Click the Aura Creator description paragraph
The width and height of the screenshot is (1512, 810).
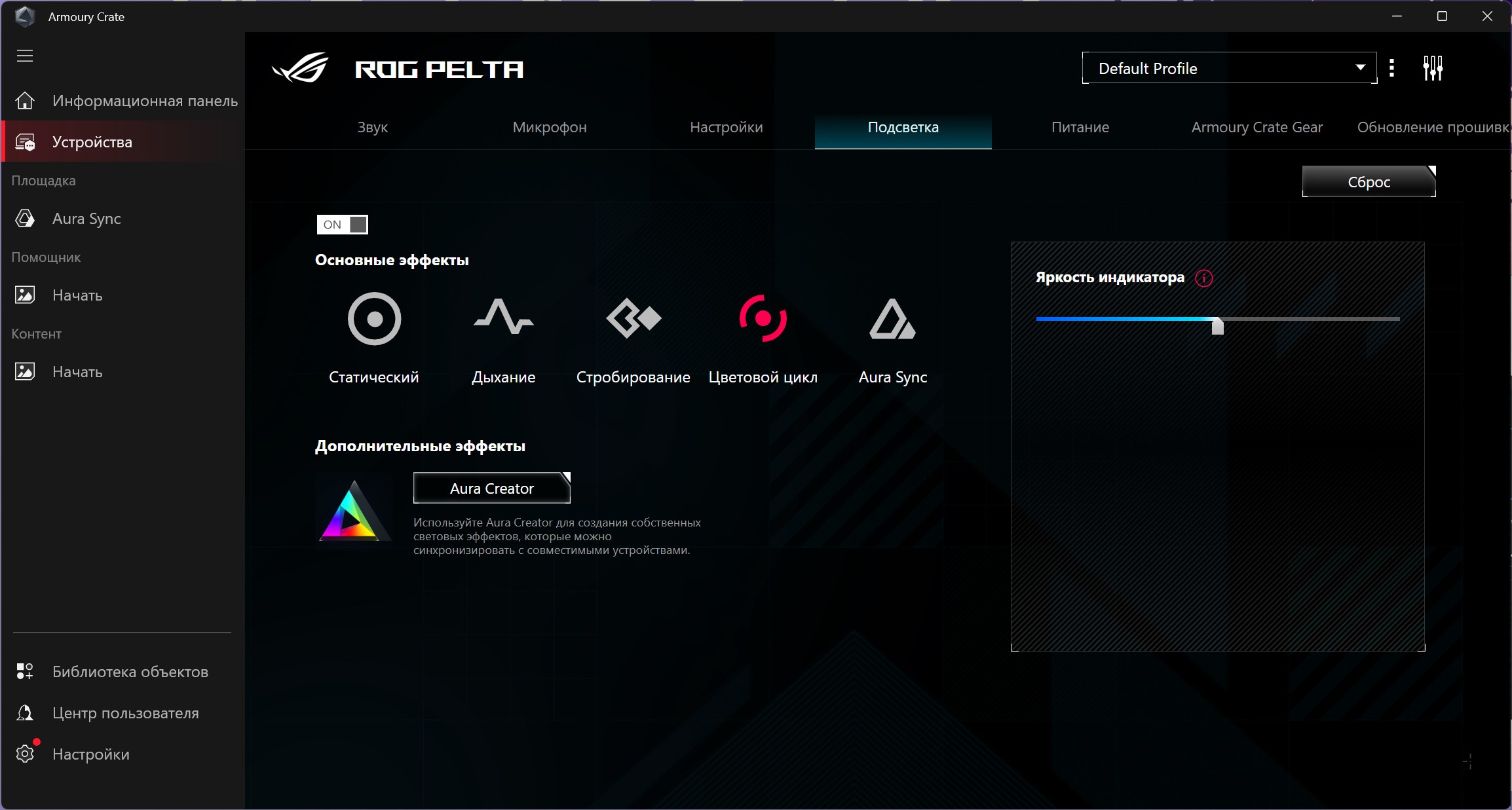pos(557,536)
